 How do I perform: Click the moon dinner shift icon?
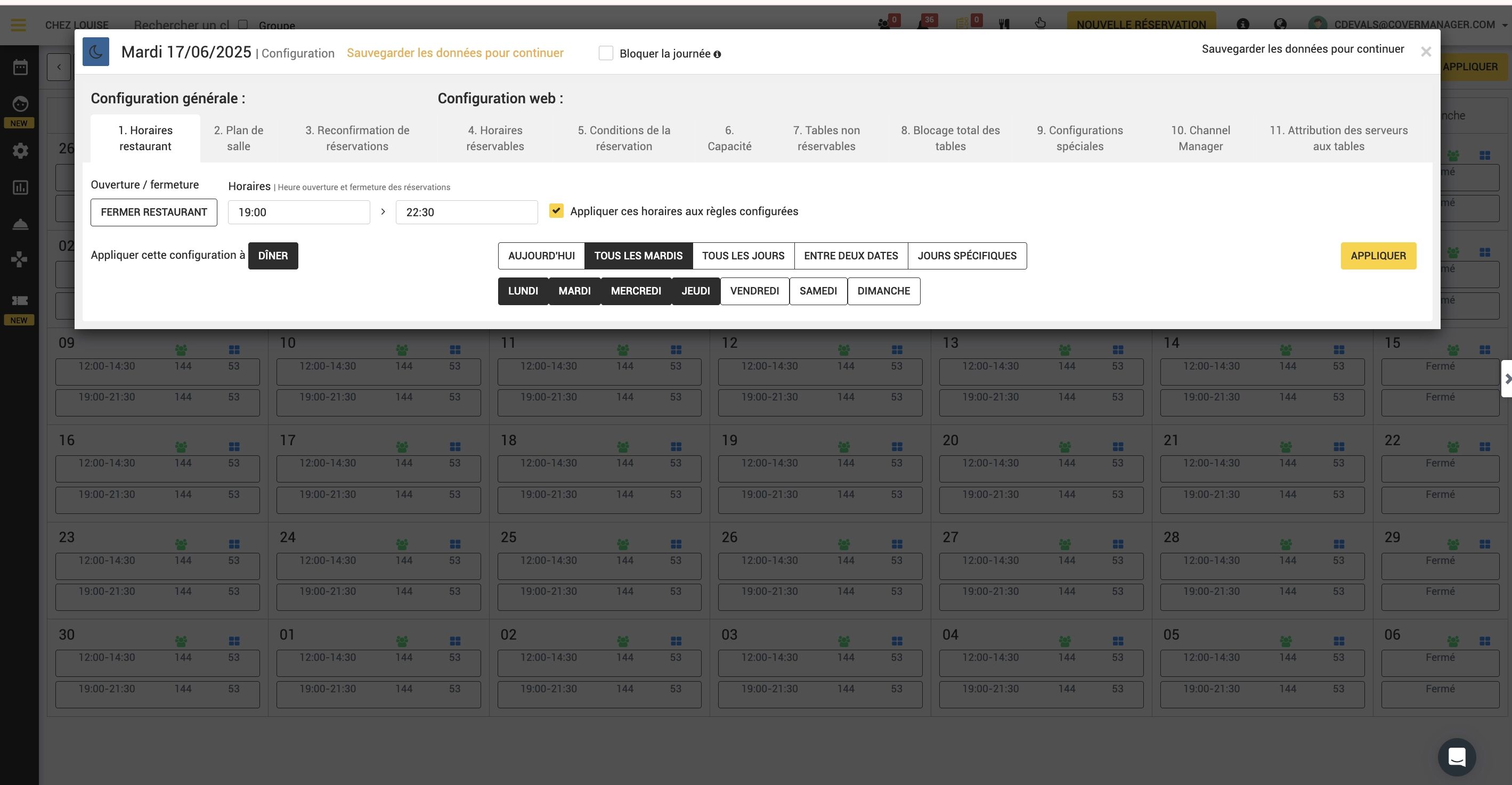click(96, 52)
